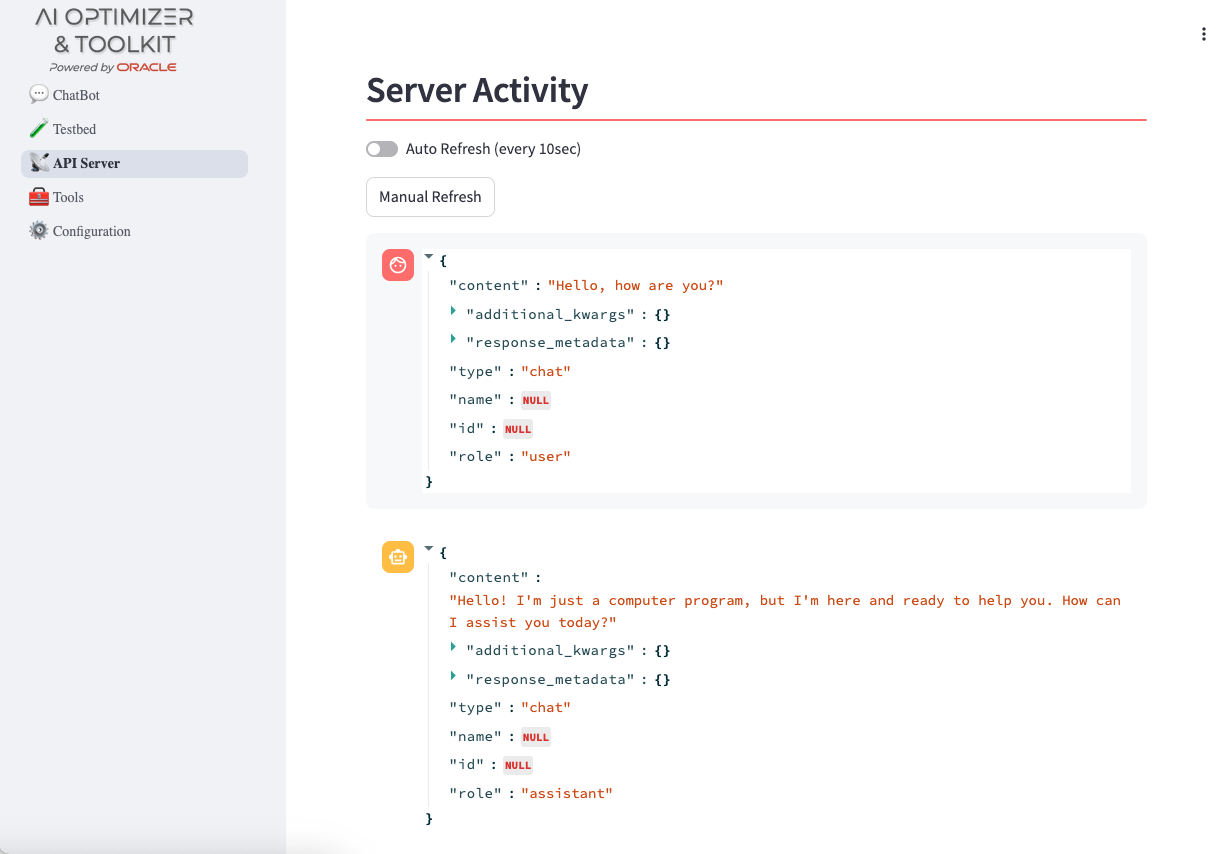
Task: Click the AI Optimizer & Toolkit logo
Action: 114,38
